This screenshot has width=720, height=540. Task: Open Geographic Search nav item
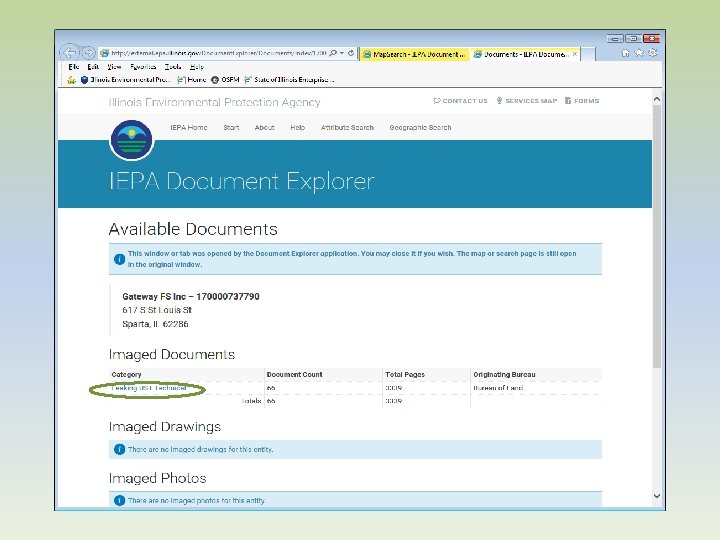pos(420,128)
